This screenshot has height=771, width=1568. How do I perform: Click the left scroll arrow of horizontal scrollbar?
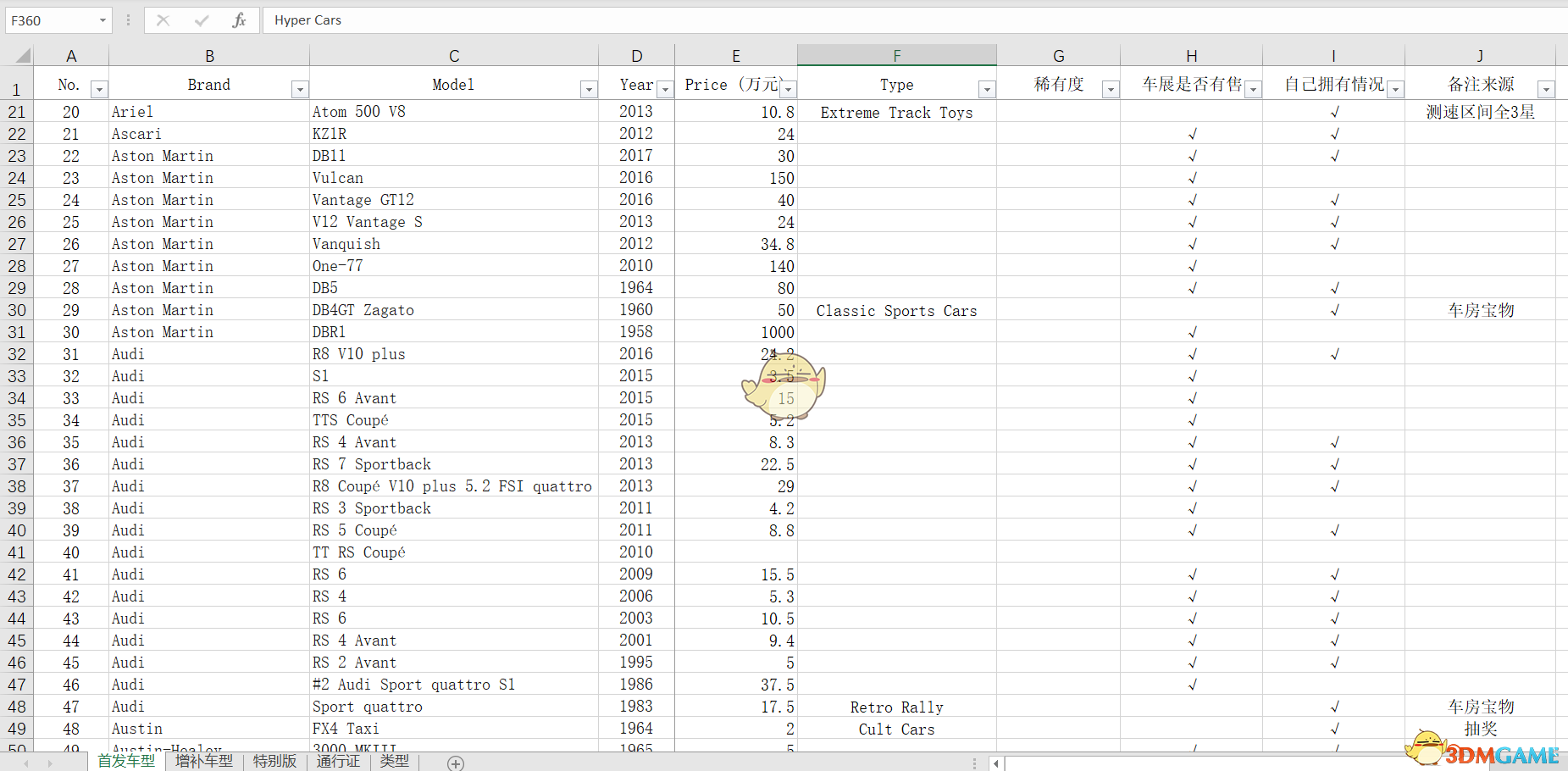click(x=996, y=763)
